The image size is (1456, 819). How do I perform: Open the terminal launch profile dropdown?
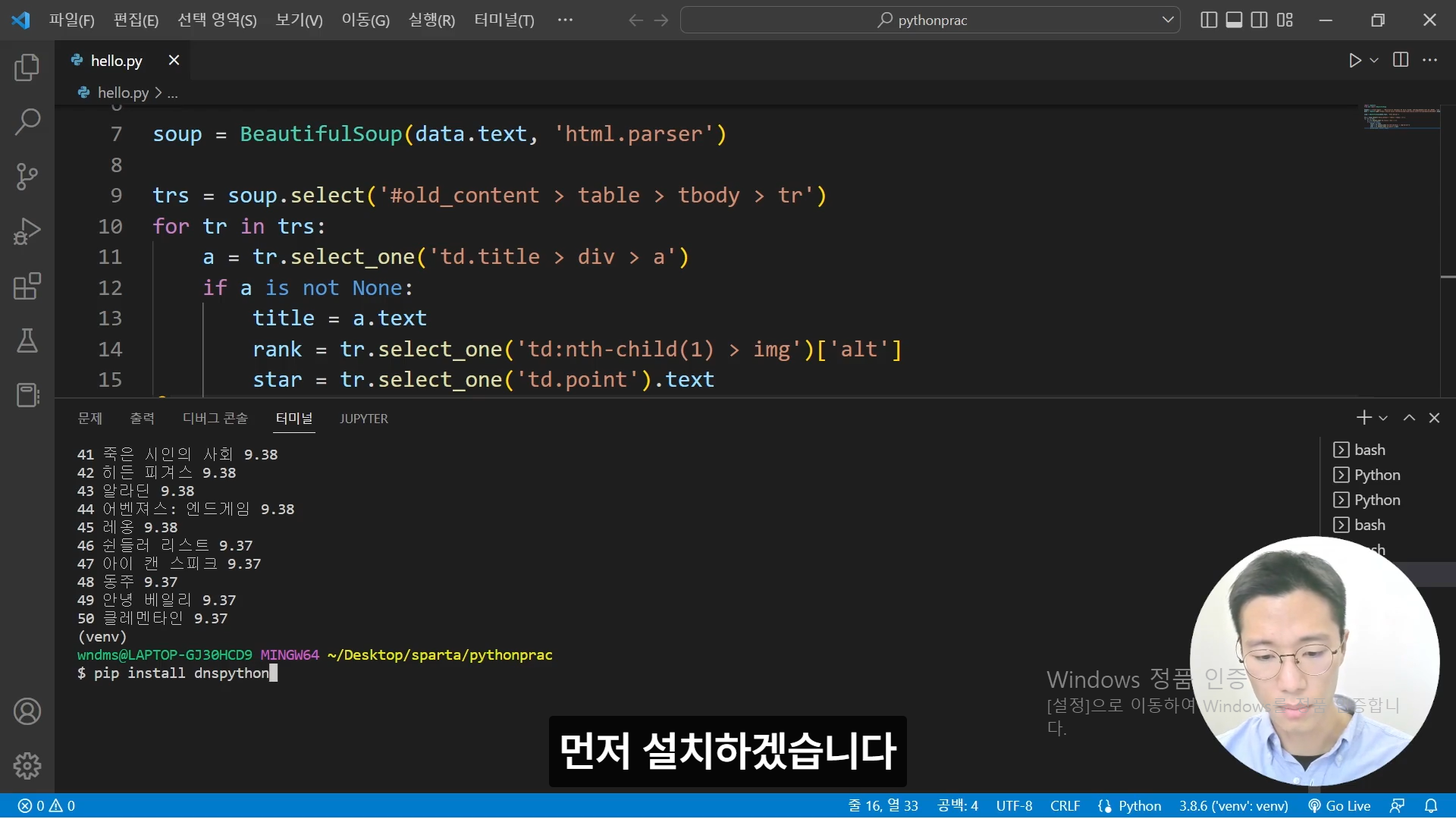(1383, 418)
